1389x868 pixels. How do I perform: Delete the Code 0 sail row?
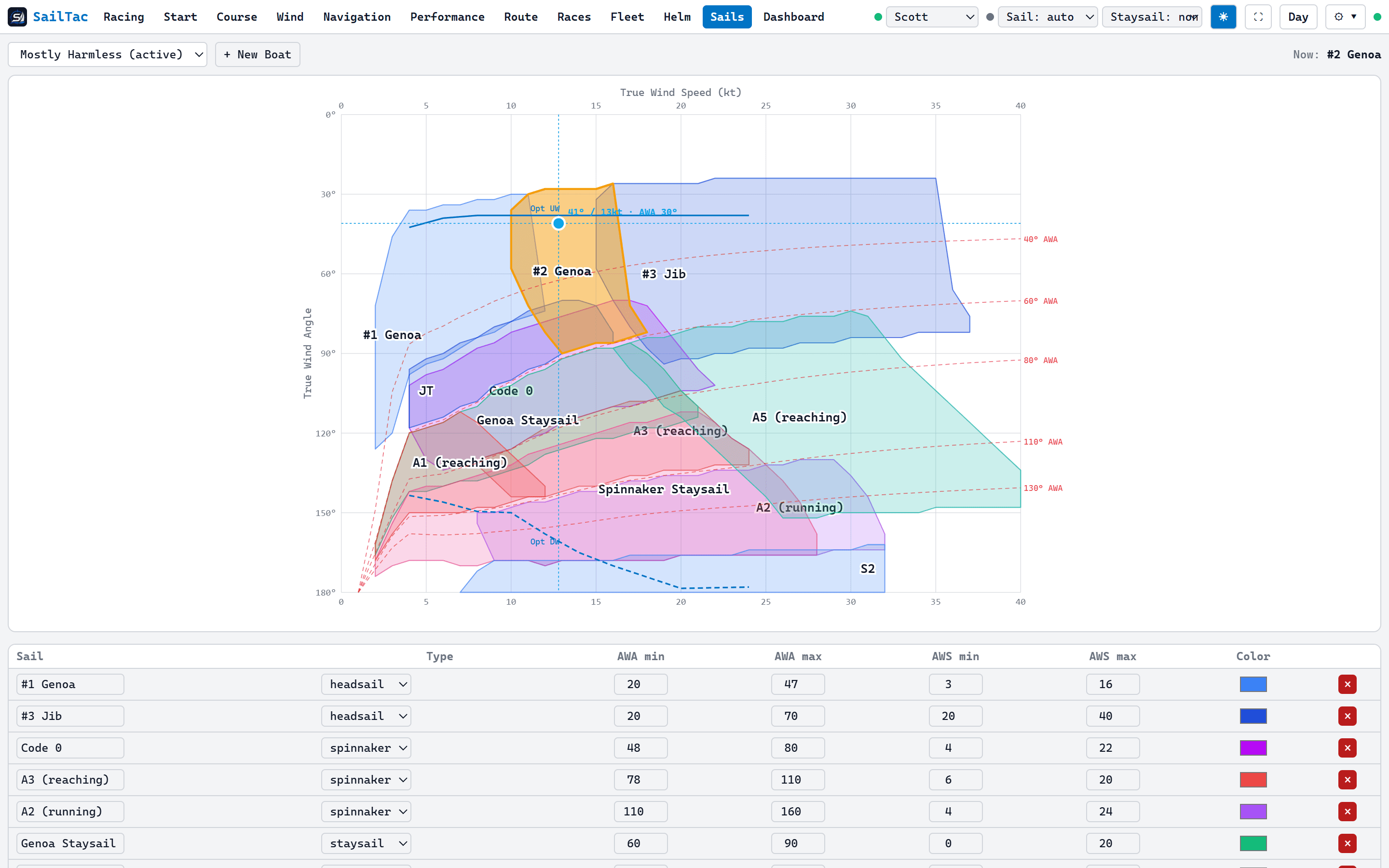[x=1347, y=748]
